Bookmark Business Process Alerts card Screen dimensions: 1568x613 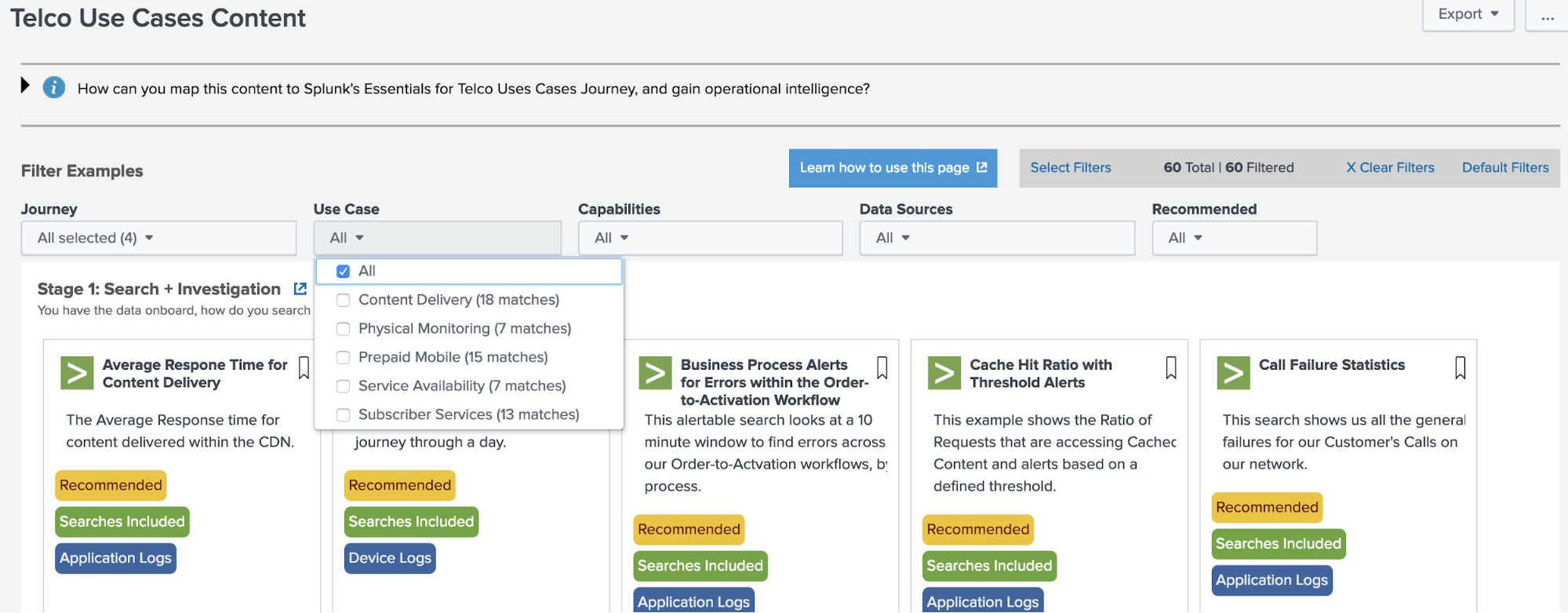point(882,367)
